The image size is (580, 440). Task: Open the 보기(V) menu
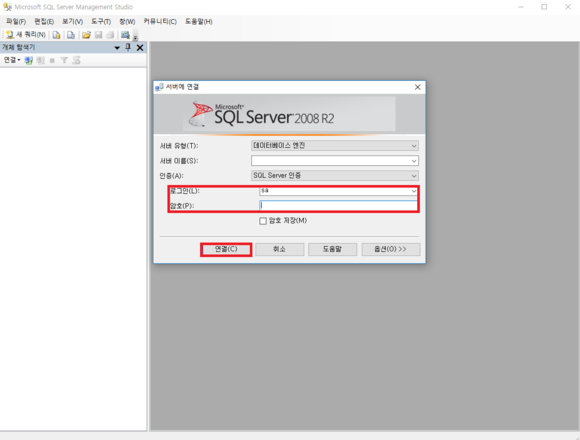tap(72, 22)
